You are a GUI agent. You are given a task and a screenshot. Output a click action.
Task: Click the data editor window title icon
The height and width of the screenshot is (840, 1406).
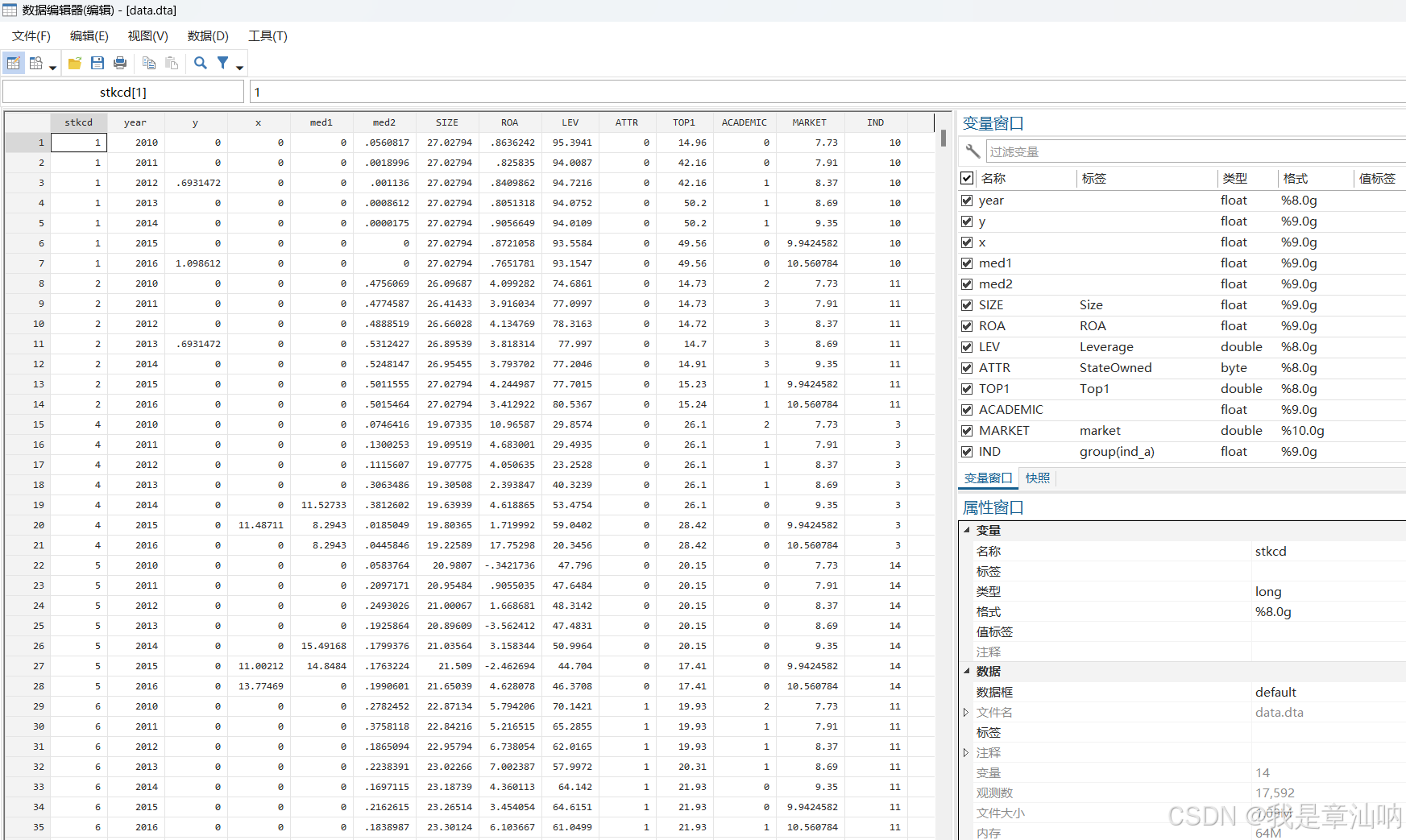click(10, 10)
